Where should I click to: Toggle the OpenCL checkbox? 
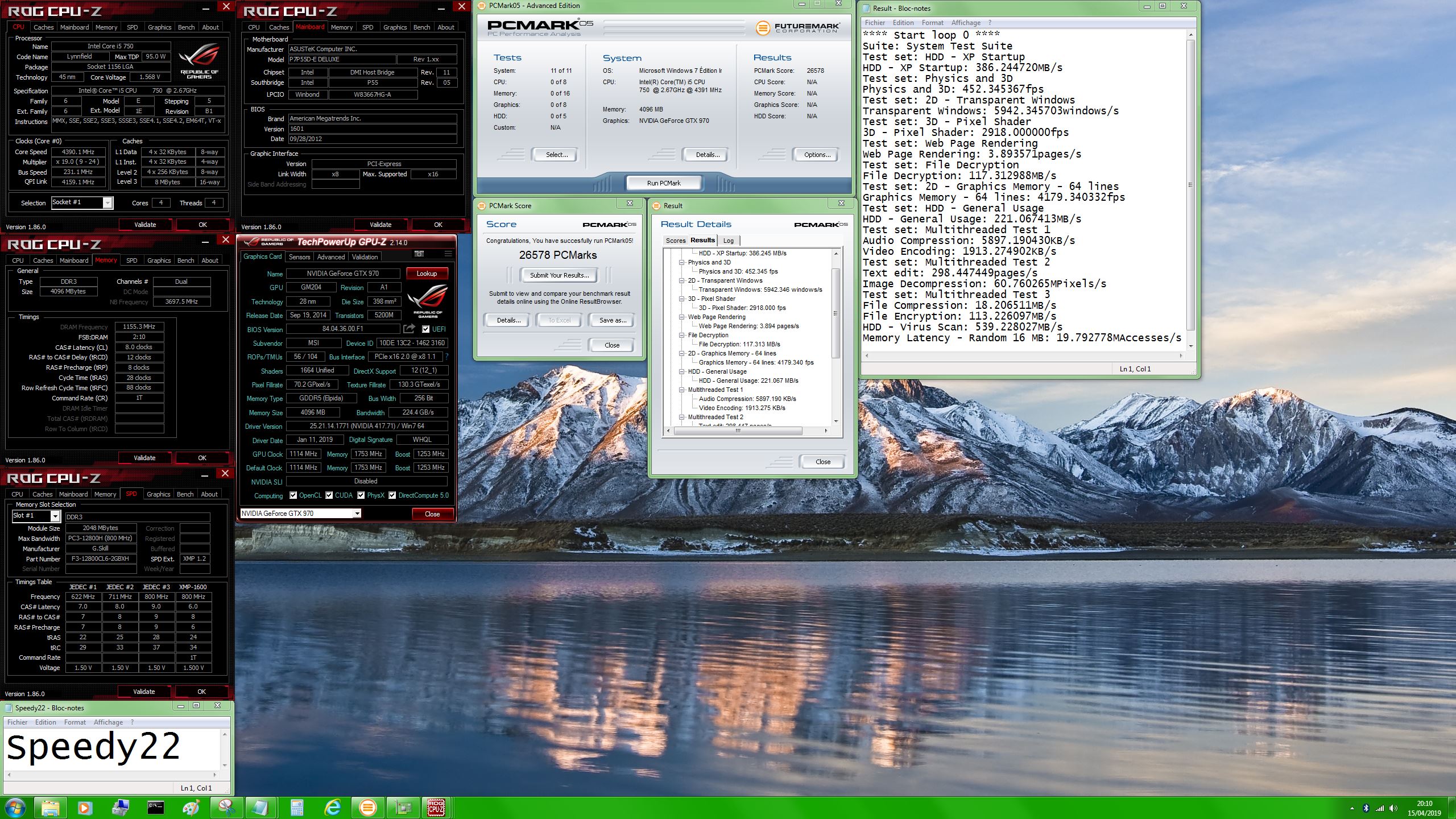(293, 495)
